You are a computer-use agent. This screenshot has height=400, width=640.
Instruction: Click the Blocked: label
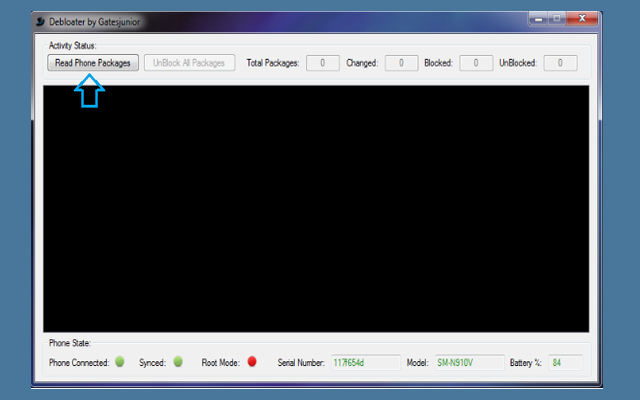(439, 63)
